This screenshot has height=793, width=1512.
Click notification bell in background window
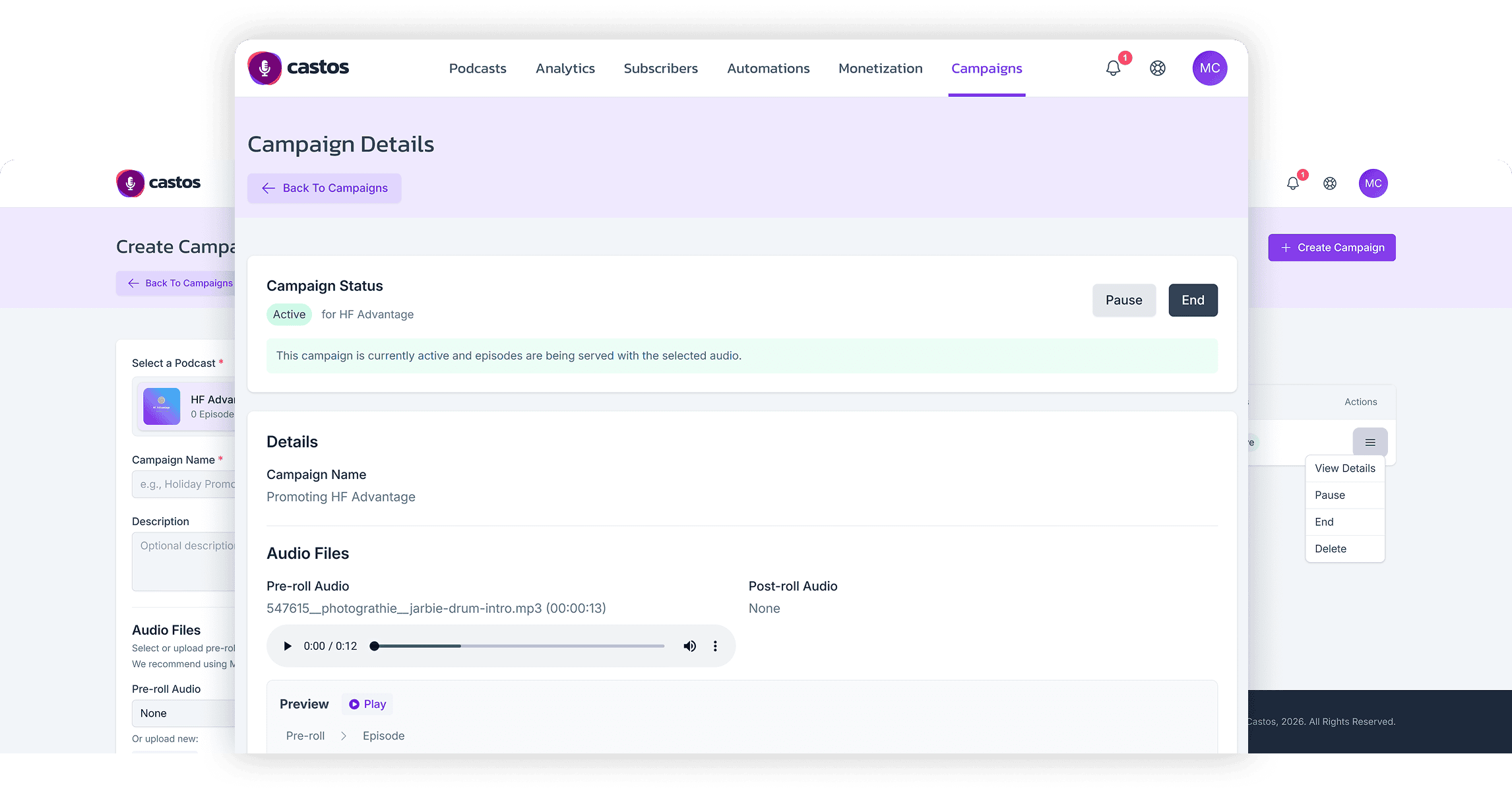click(1293, 183)
